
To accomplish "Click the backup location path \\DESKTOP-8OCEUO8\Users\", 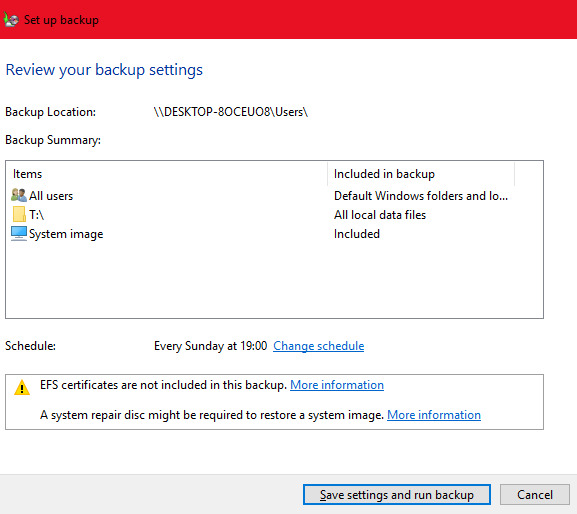I will [231, 112].
